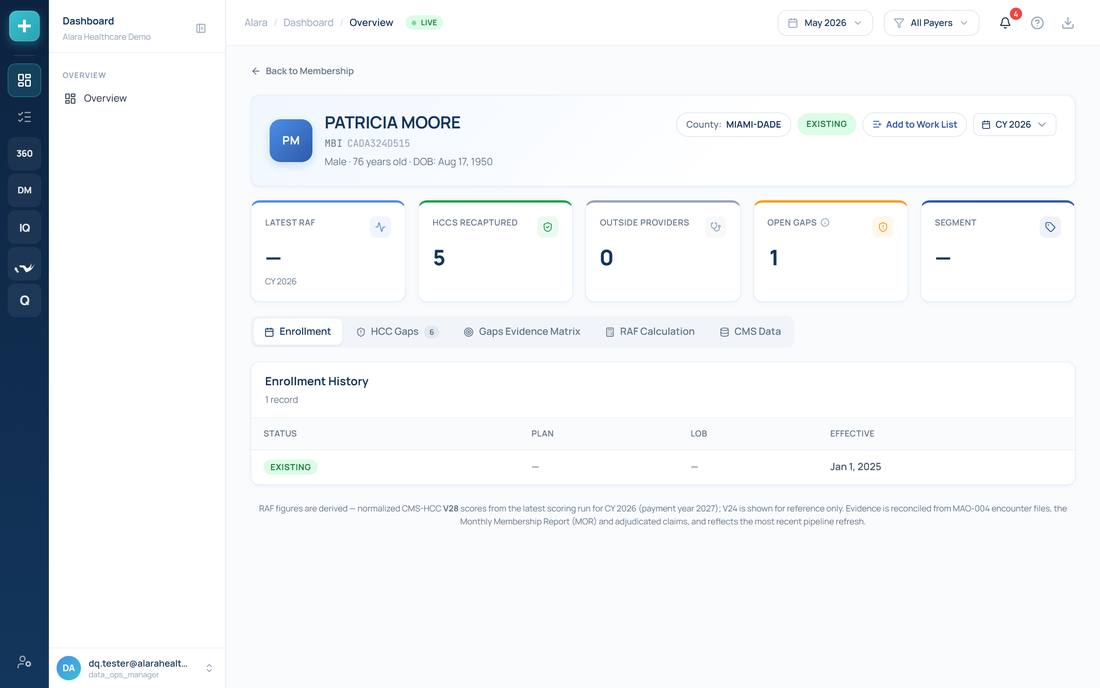This screenshot has width=1100, height=688.
Task: Click the Dashboard breadcrumb link
Action: [x=308, y=22]
